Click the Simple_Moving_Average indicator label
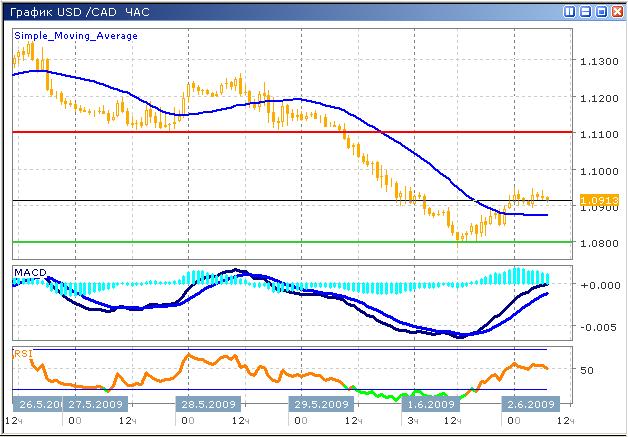Image resolution: width=628 pixels, height=437 pixels. point(75,35)
